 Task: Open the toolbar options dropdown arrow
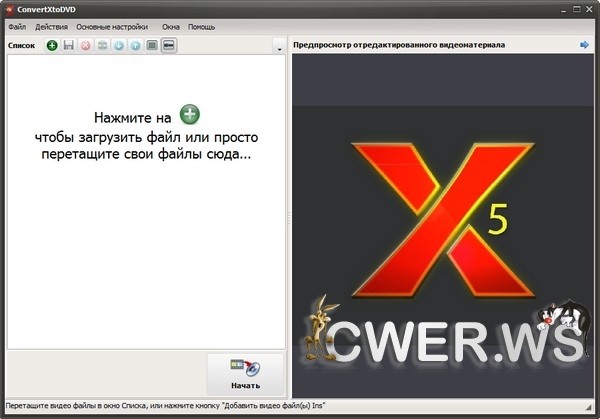click(279, 46)
